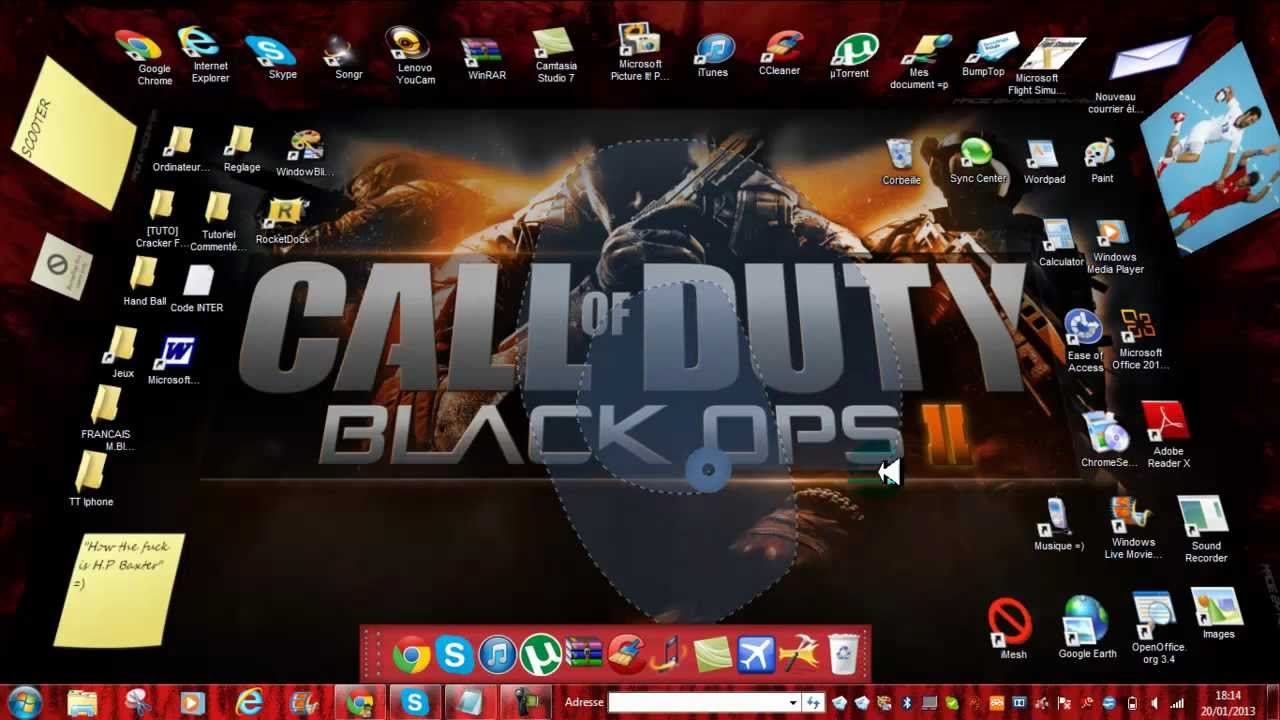The width and height of the screenshot is (1280, 720).
Task: Click the taskbar Adresse input field
Action: pyautogui.click(x=697, y=703)
